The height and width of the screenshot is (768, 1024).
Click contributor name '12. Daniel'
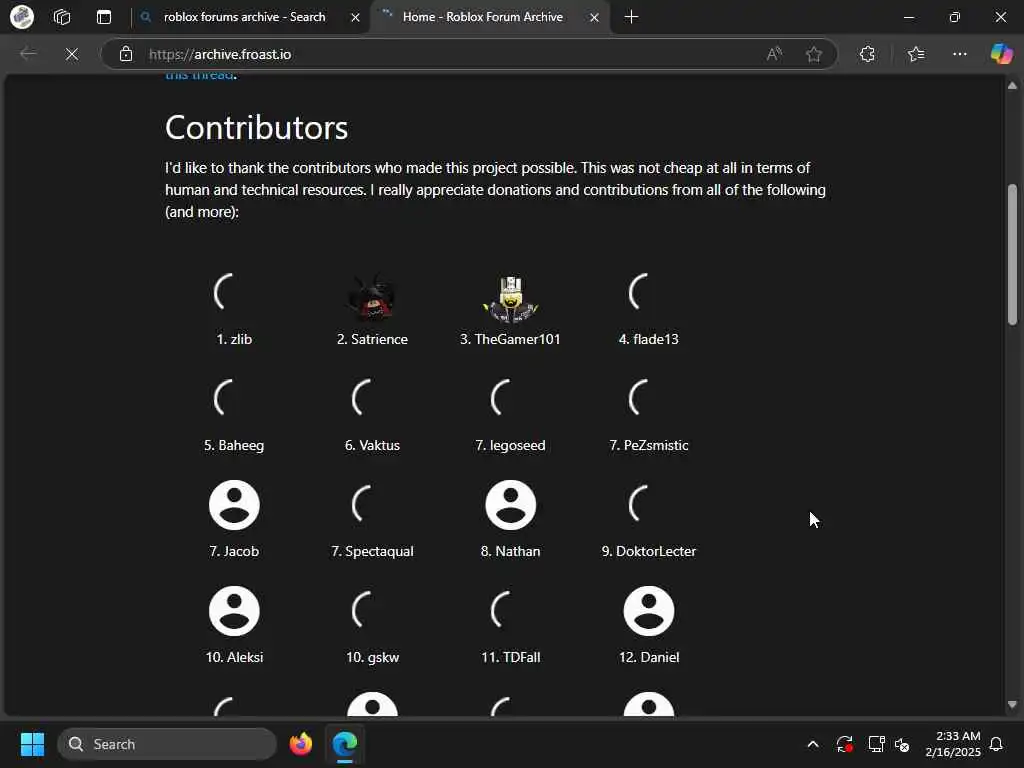(648, 657)
